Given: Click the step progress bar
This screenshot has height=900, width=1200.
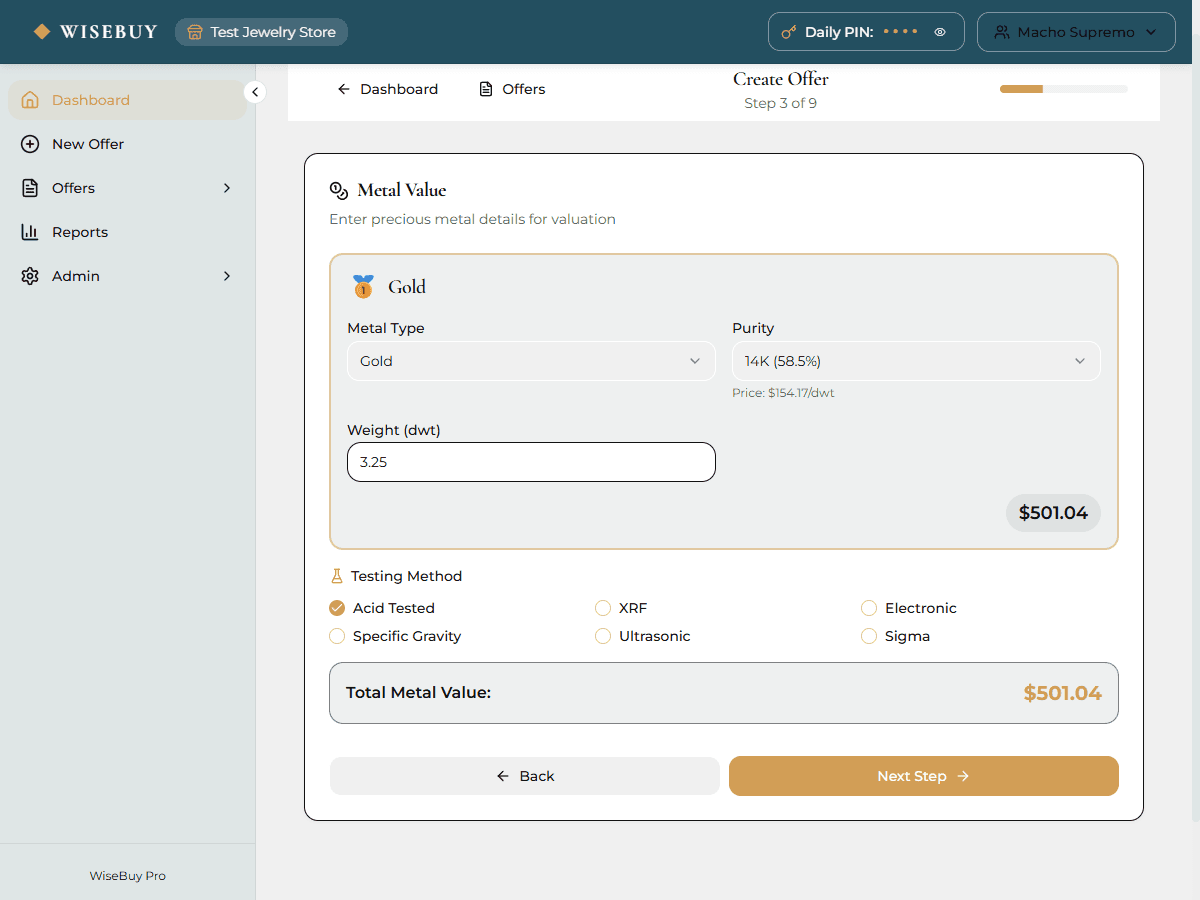Looking at the screenshot, I should [1063, 88].
